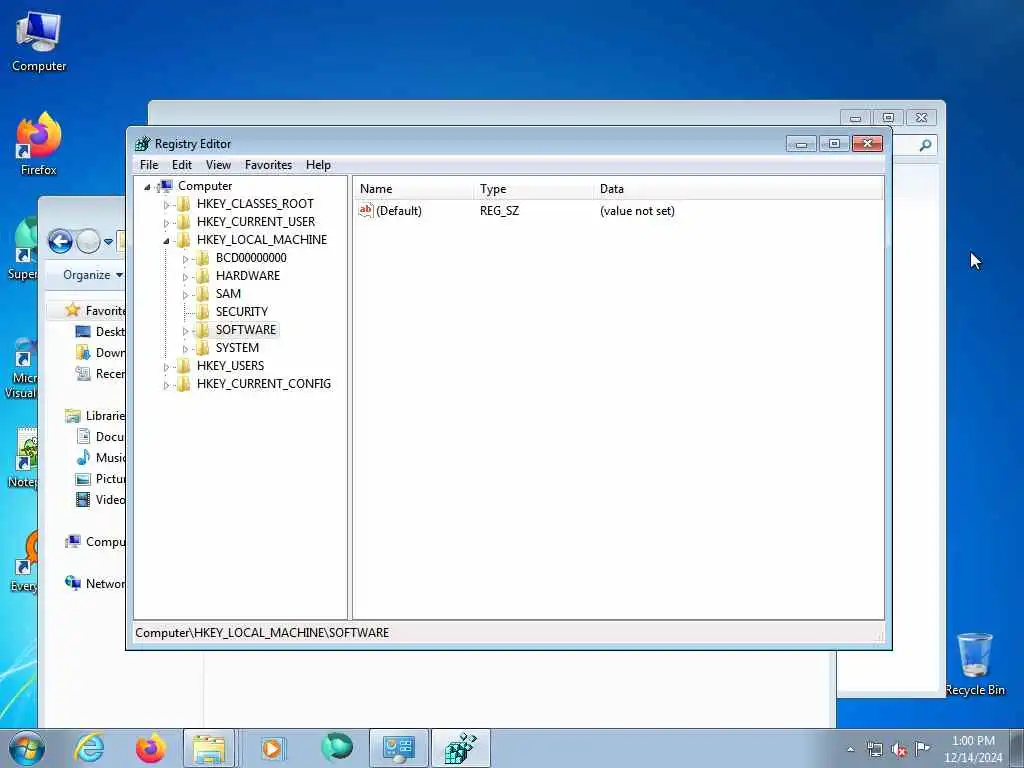Switch to Windows Explorer on the taskbar

point(208,748)
